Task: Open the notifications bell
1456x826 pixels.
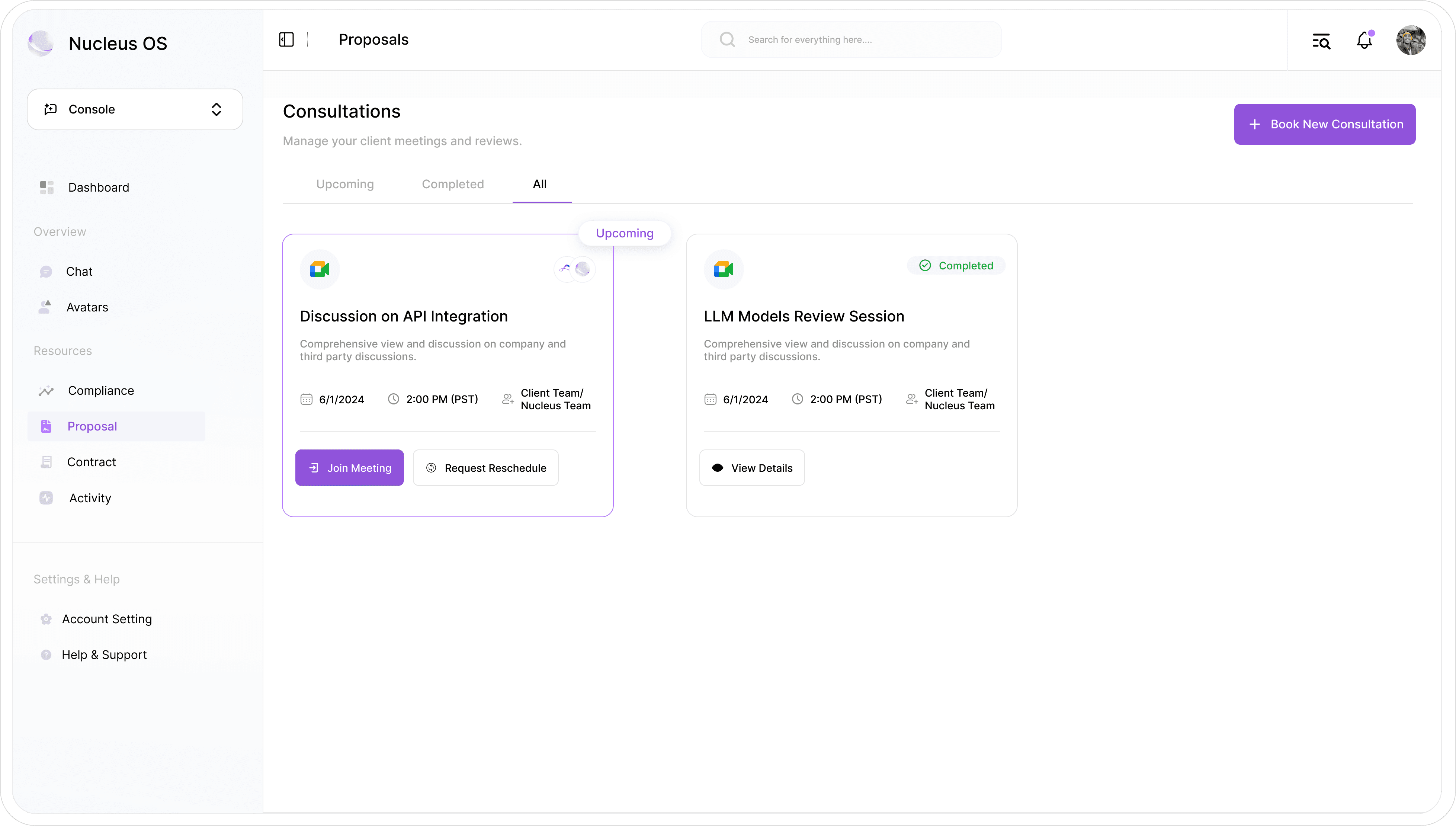Action: (1364, 40)
